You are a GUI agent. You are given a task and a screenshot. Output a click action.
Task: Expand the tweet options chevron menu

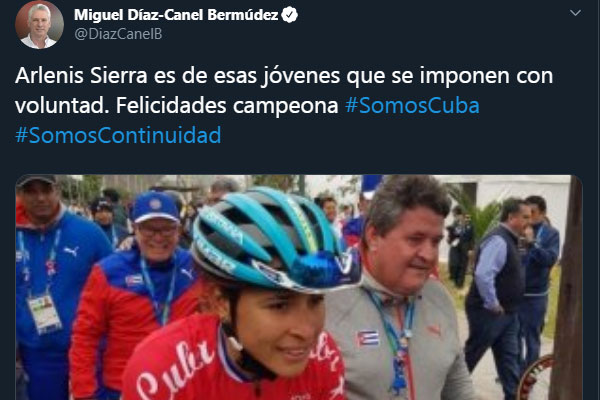click(575, 13)
